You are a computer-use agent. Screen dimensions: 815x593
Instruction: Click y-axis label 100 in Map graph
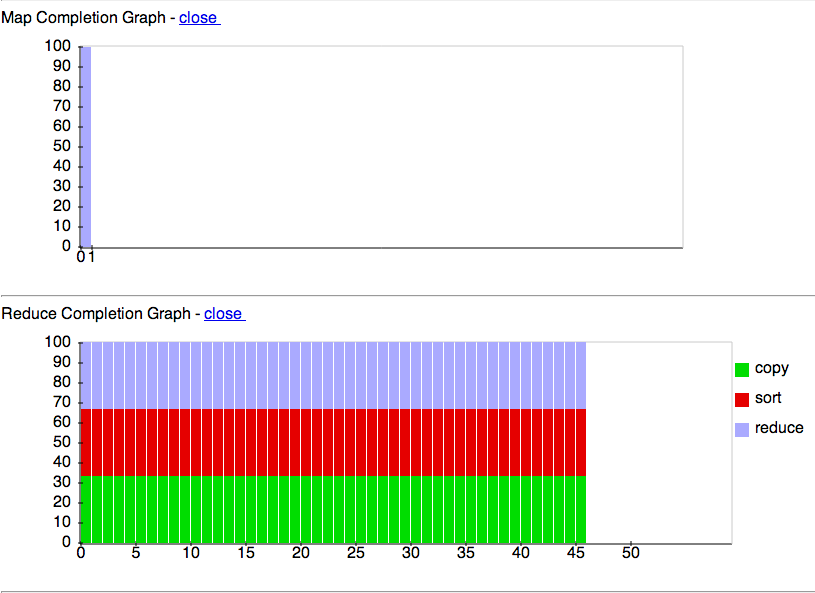(59, 46)
